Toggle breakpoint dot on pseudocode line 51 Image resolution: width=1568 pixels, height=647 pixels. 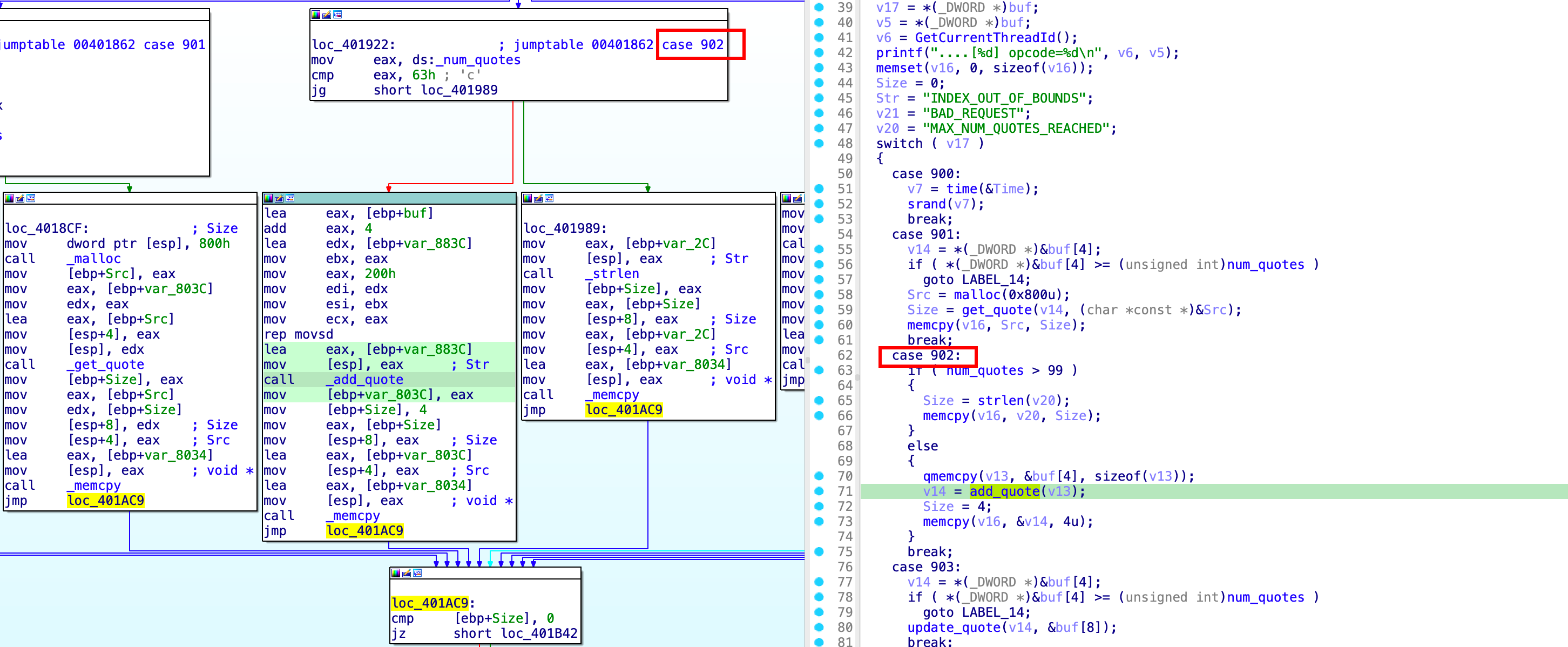[x=819, y=188]
